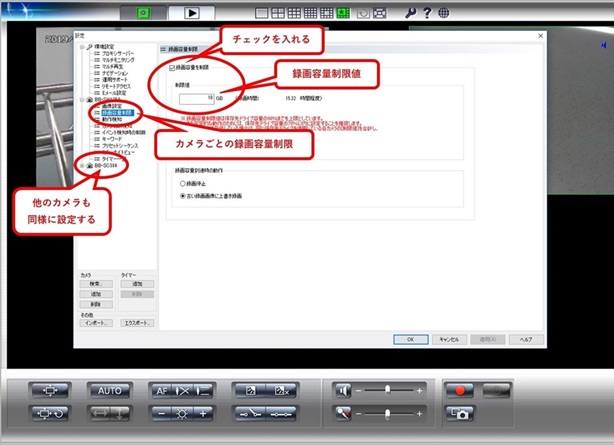The width and height of the screenshot is (614, 445).
Task: Click the キャンセル button
Action: click(x=449, y=340)
